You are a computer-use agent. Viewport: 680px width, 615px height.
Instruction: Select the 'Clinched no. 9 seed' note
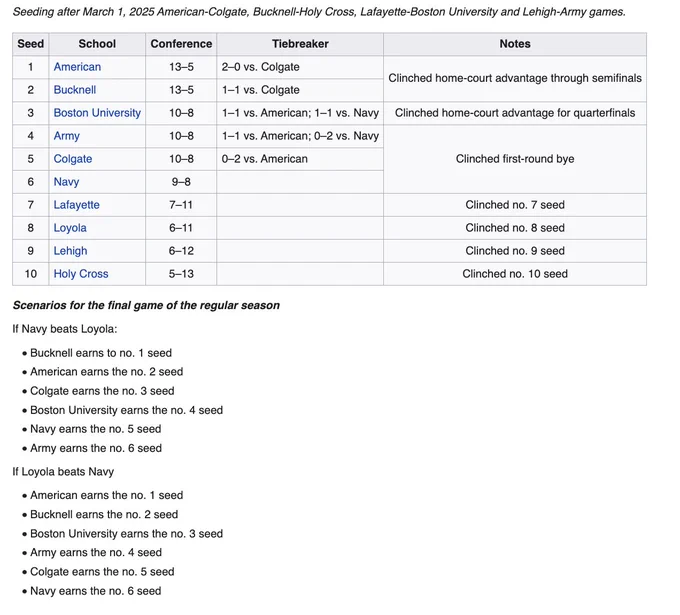tap(515, 251)
